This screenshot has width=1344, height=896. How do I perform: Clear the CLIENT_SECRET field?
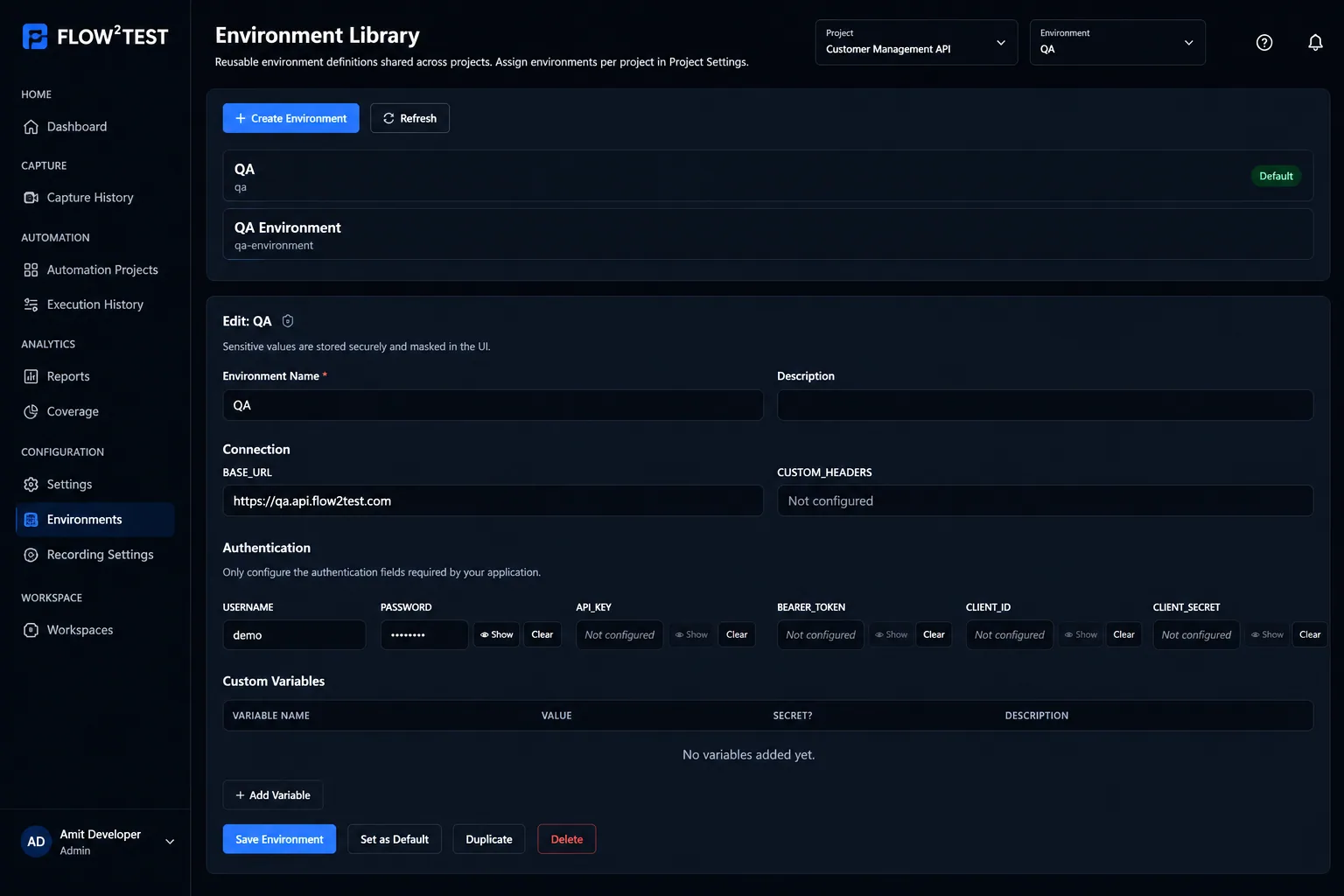pyautogui.click(x=1310, y=634)
